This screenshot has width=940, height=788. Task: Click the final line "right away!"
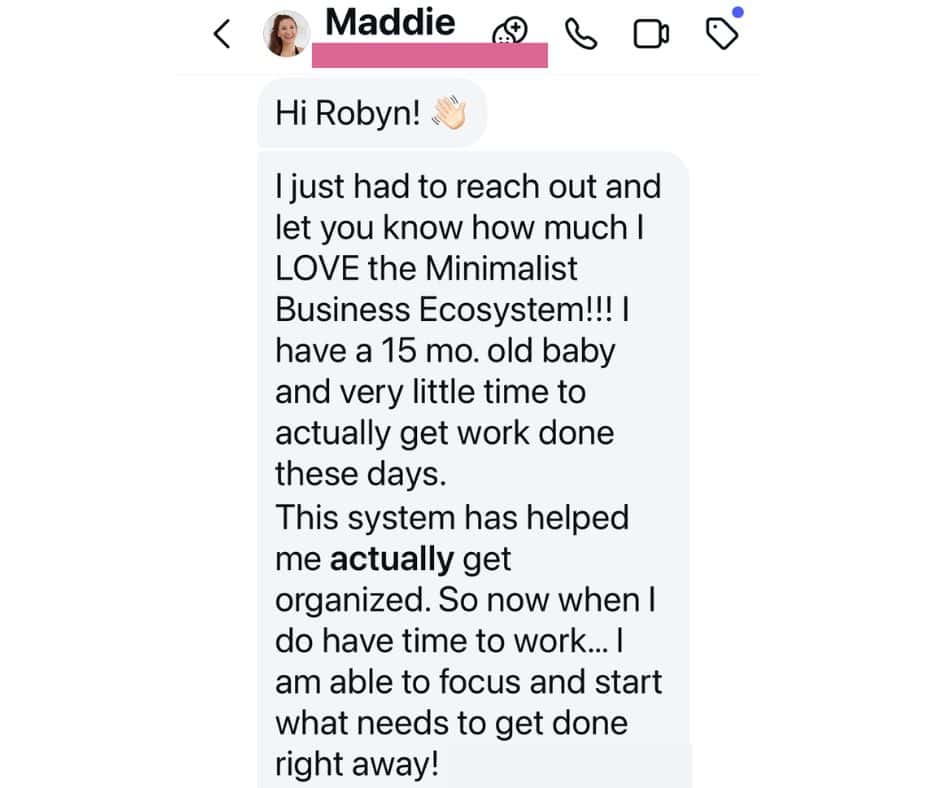click(x=357, y=765)
